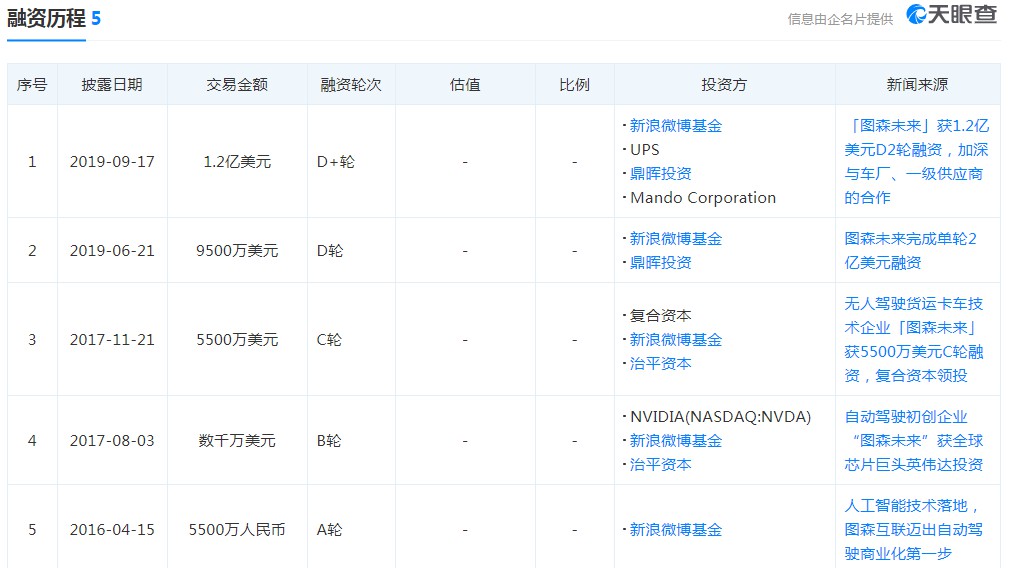Select amount cell 1.2亿美元
Viewport: 1014px width, 568px height.
237,162
